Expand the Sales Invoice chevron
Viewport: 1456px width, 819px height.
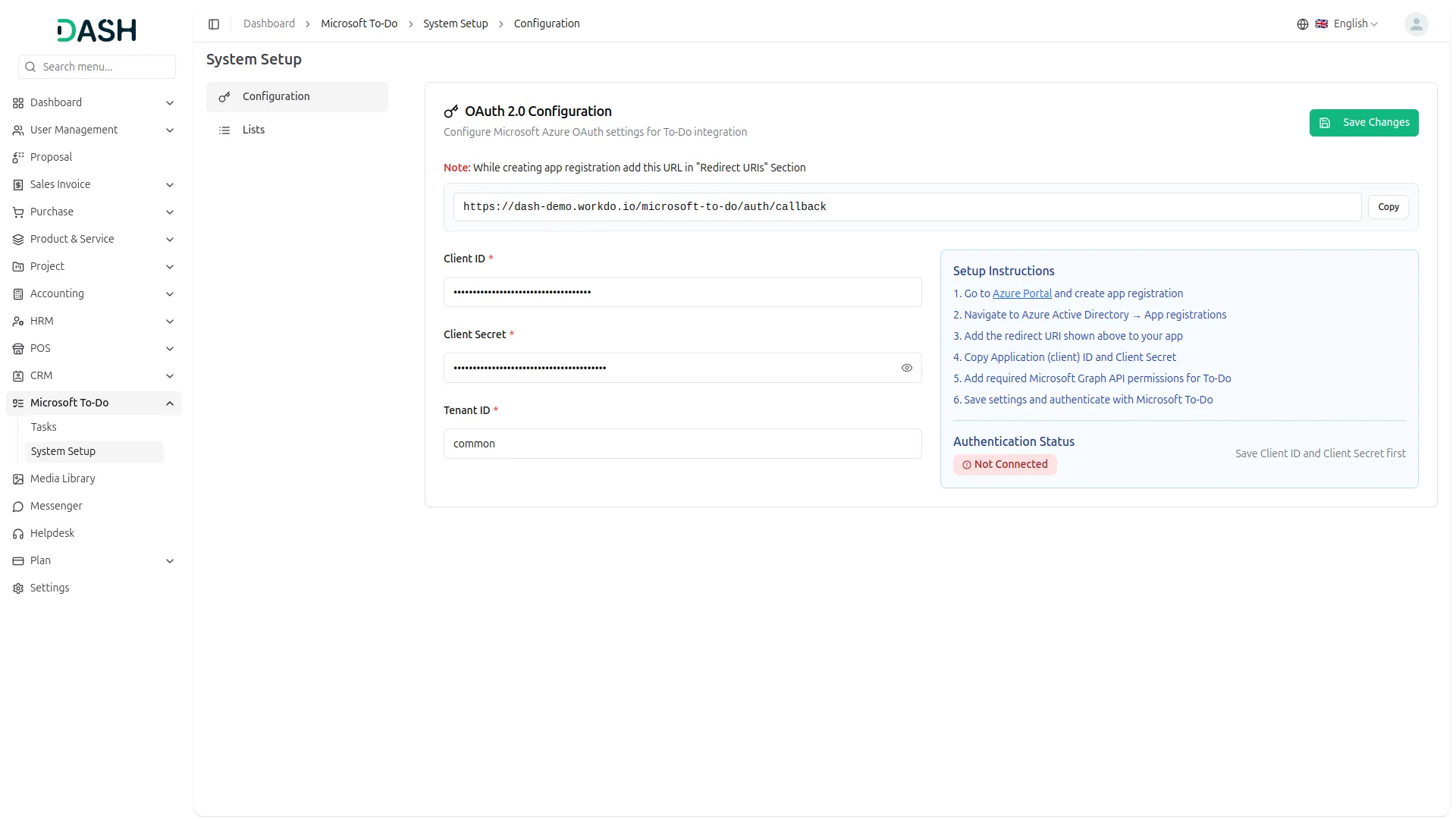(170, 185)
